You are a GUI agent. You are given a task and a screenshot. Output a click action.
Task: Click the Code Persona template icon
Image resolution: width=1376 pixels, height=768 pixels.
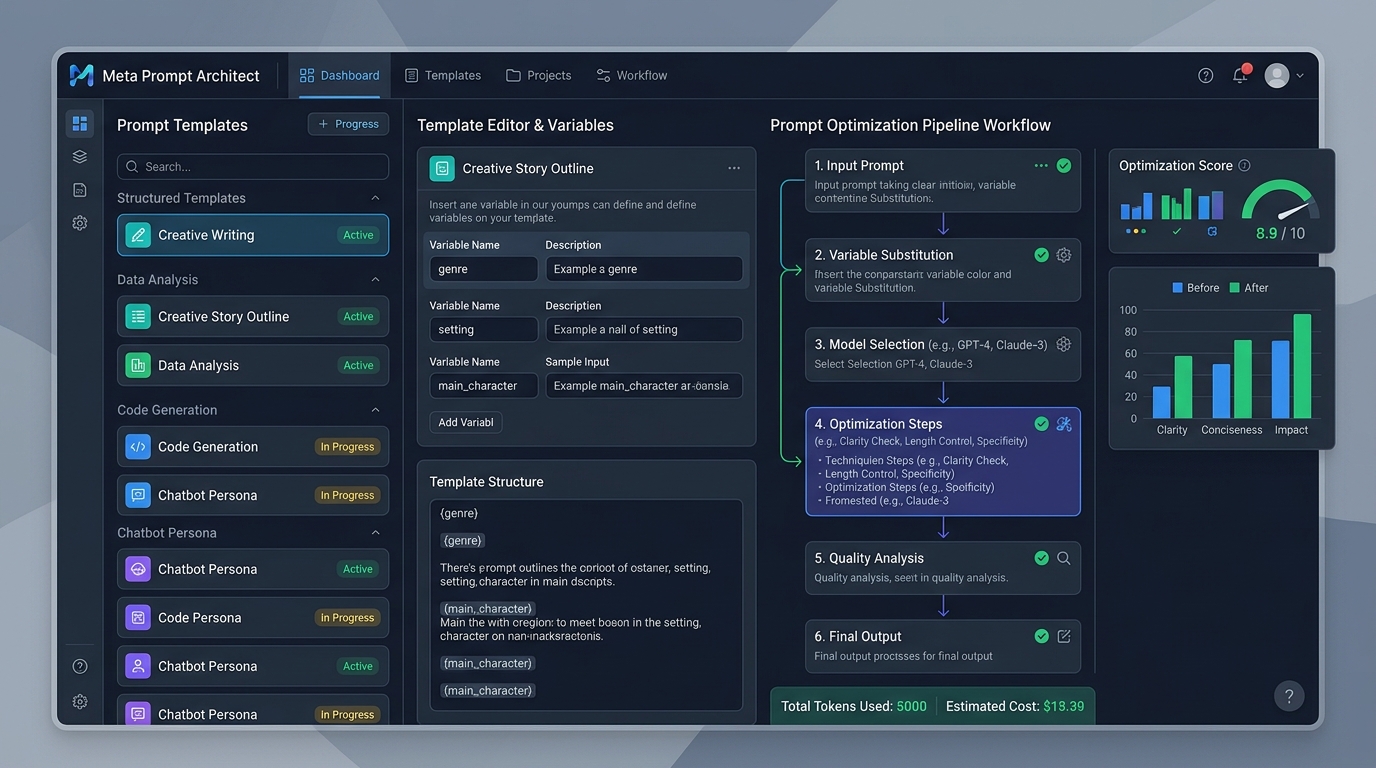138,618
